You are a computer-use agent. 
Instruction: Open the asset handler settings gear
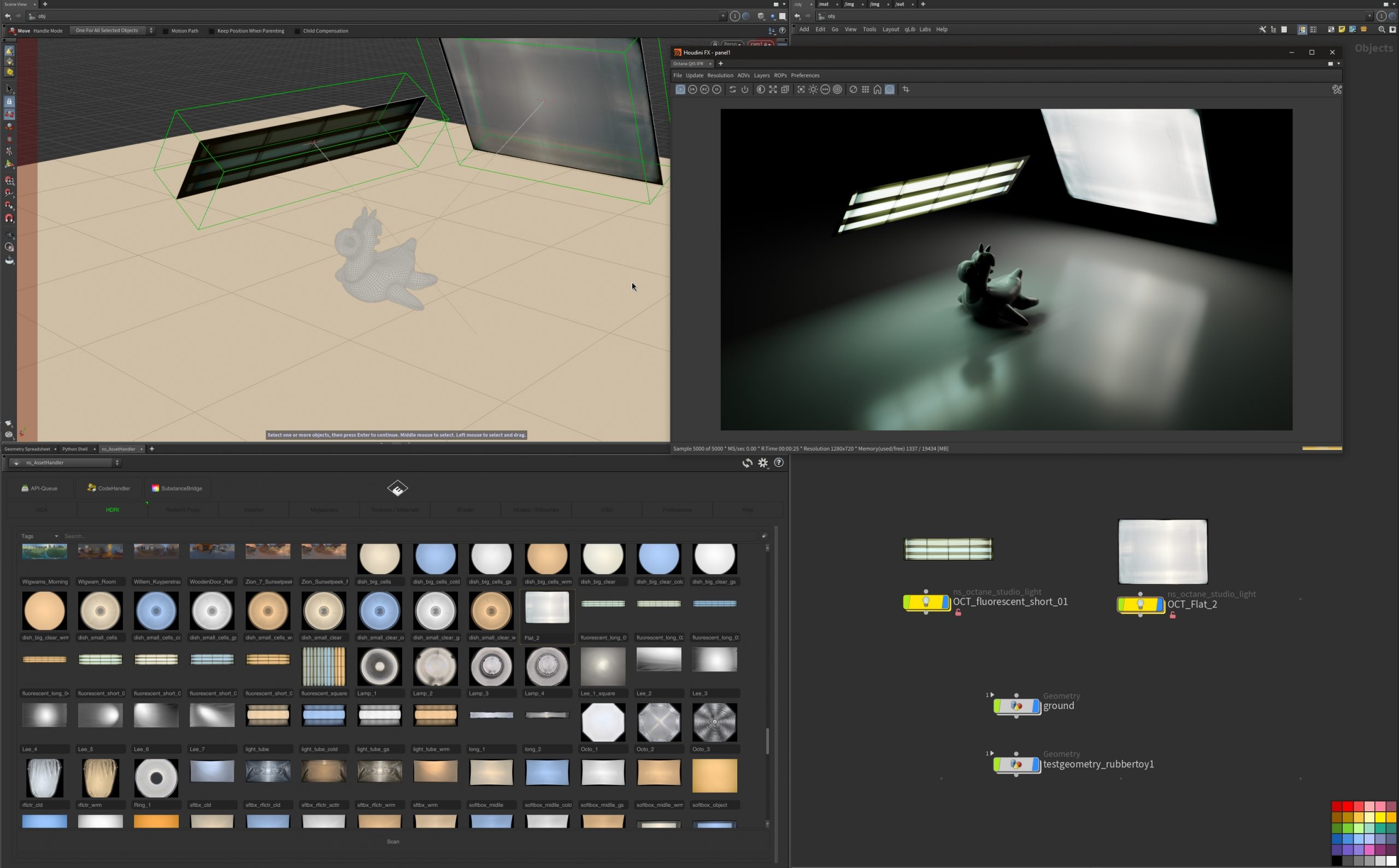(x=763, y=463)
